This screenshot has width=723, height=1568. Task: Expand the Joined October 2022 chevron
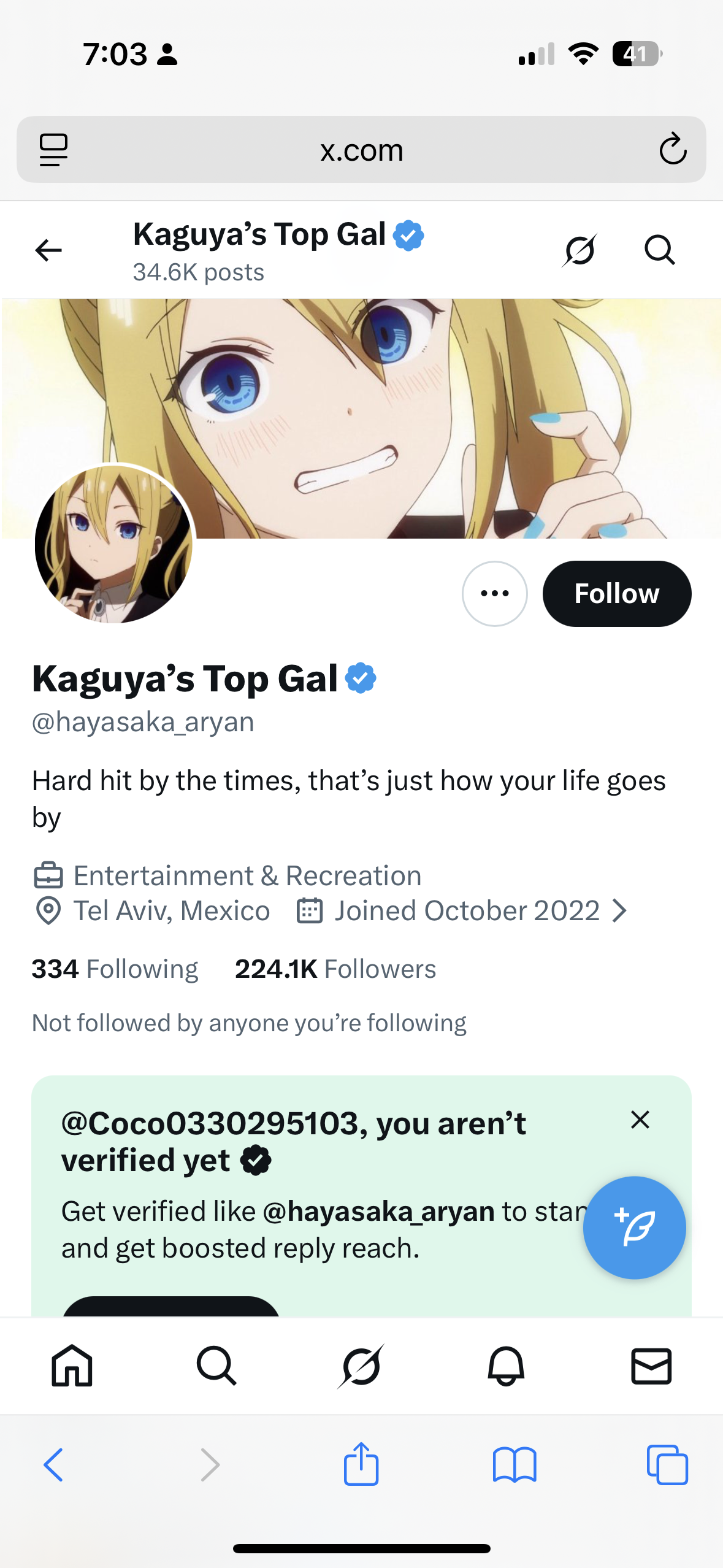click(620, 911)
